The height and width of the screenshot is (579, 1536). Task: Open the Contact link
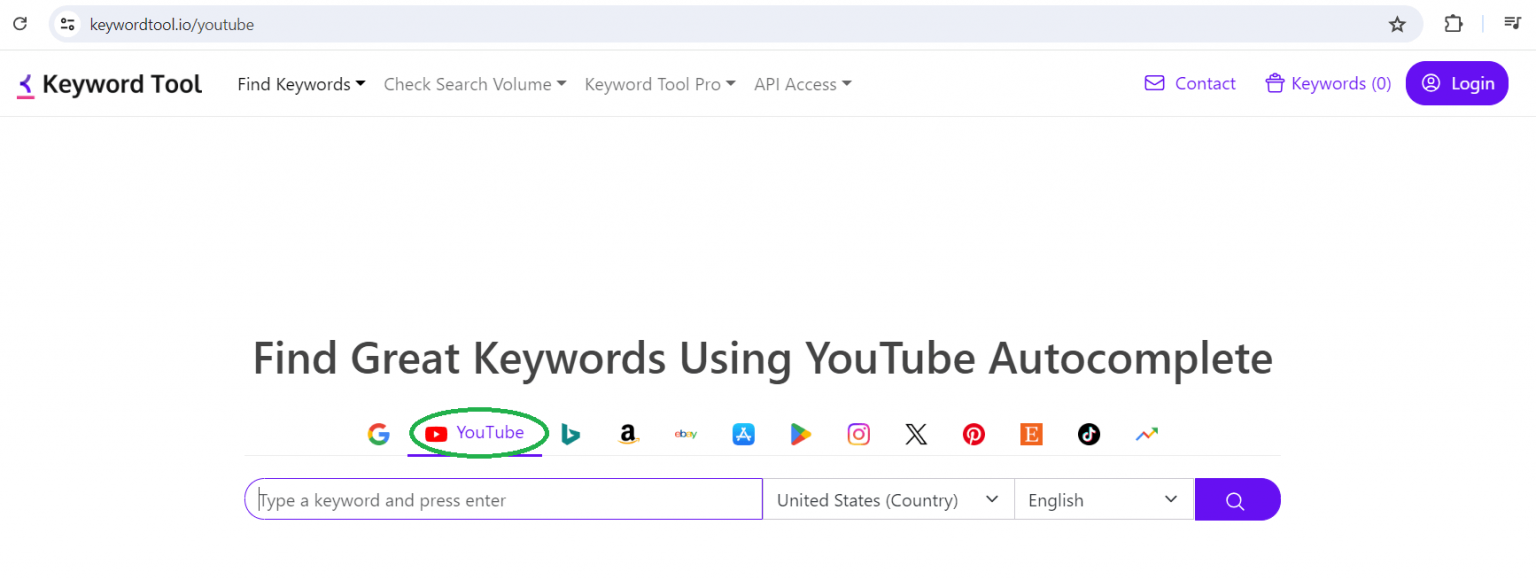(1190, 84)
